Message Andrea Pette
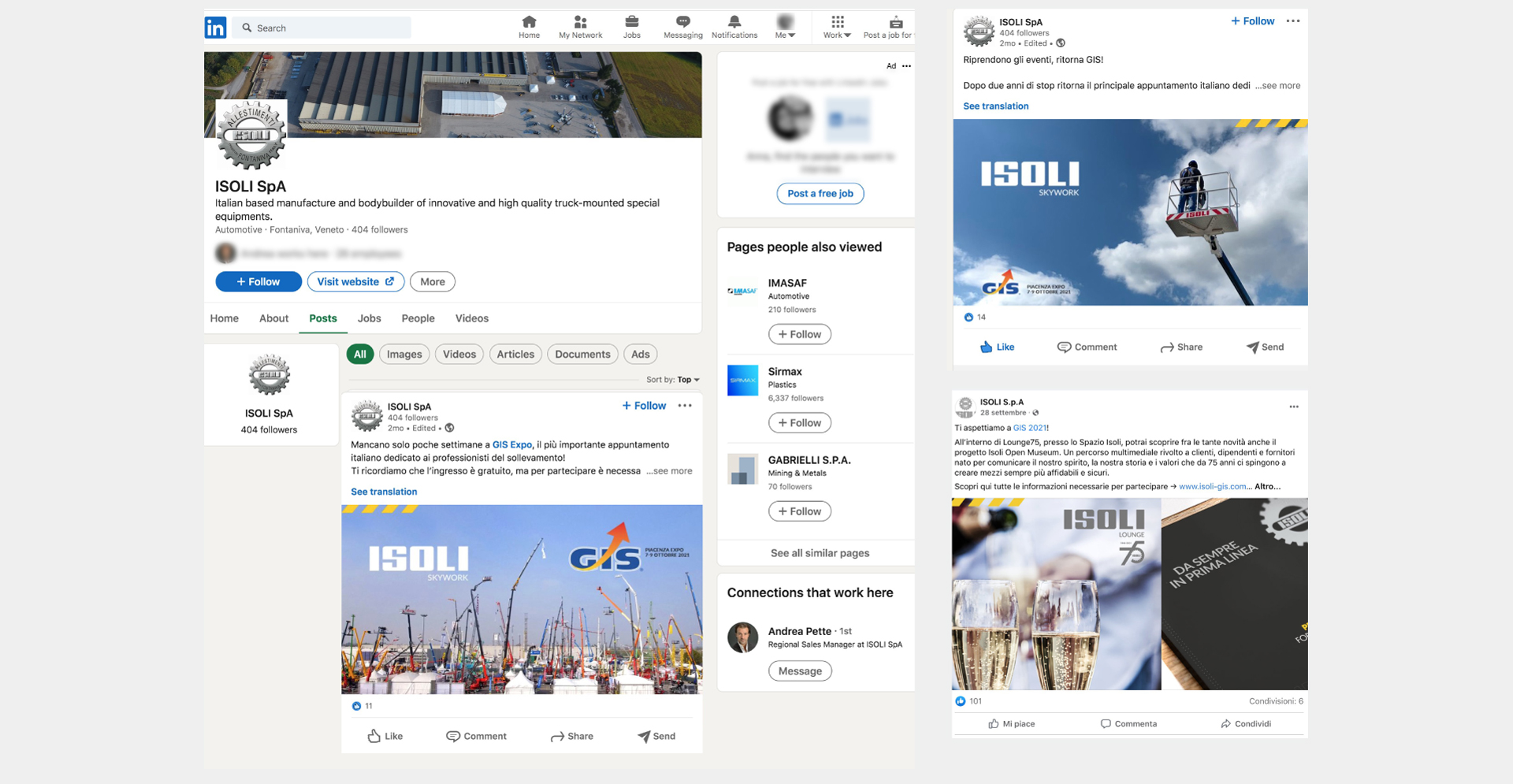The height and width of the screenshot is (784, 1513). 800,671
